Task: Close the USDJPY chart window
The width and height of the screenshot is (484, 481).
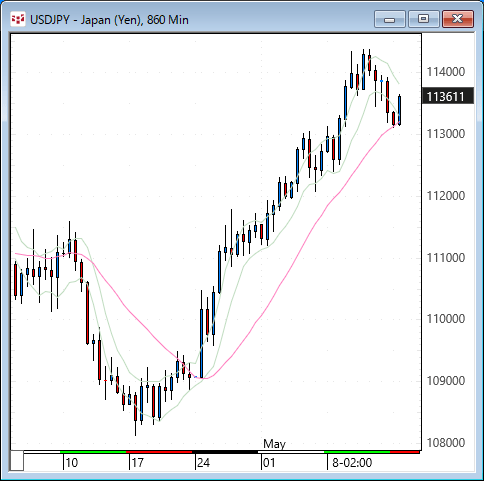Action: (458, 19)
